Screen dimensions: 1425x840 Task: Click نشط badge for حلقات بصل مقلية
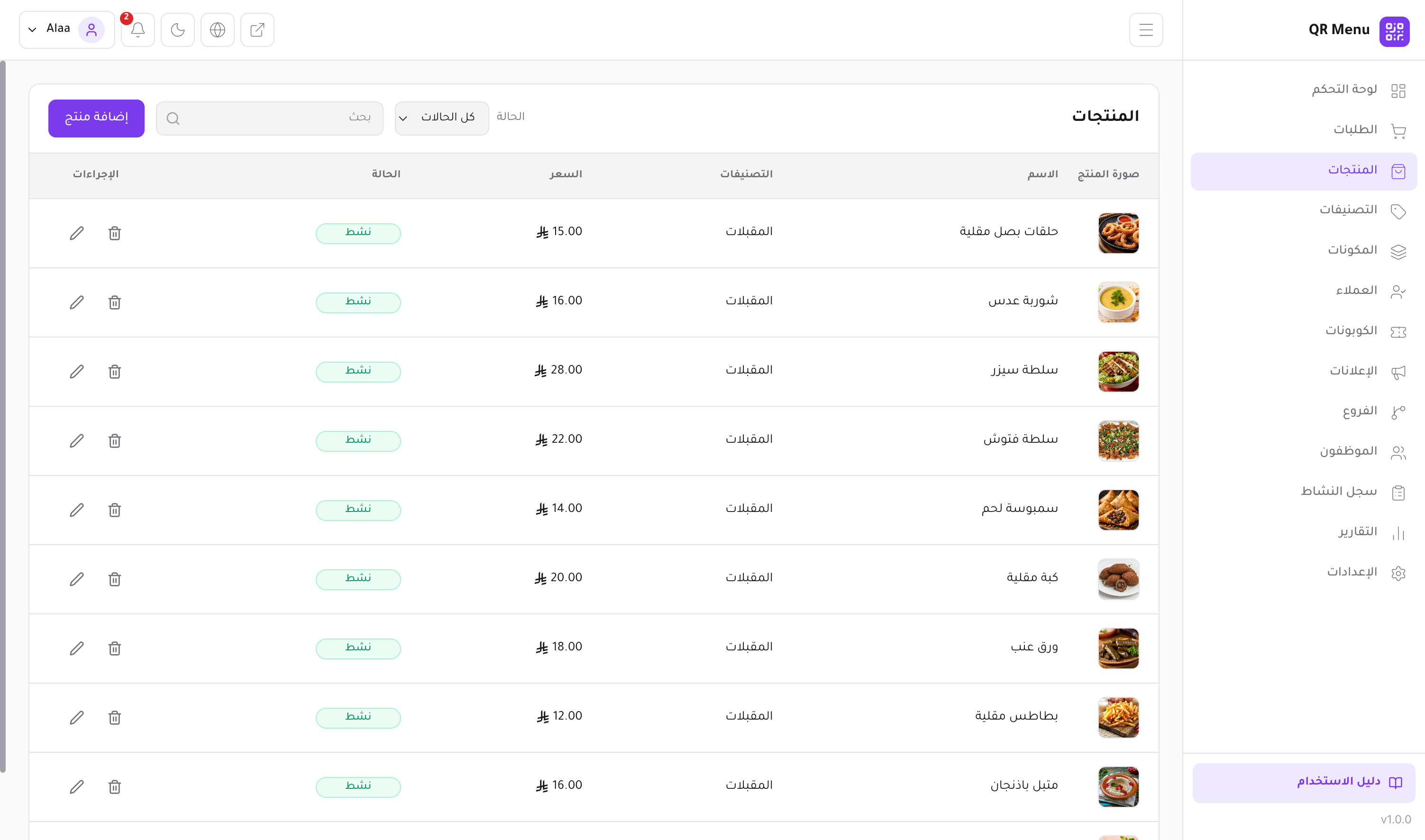358,233
